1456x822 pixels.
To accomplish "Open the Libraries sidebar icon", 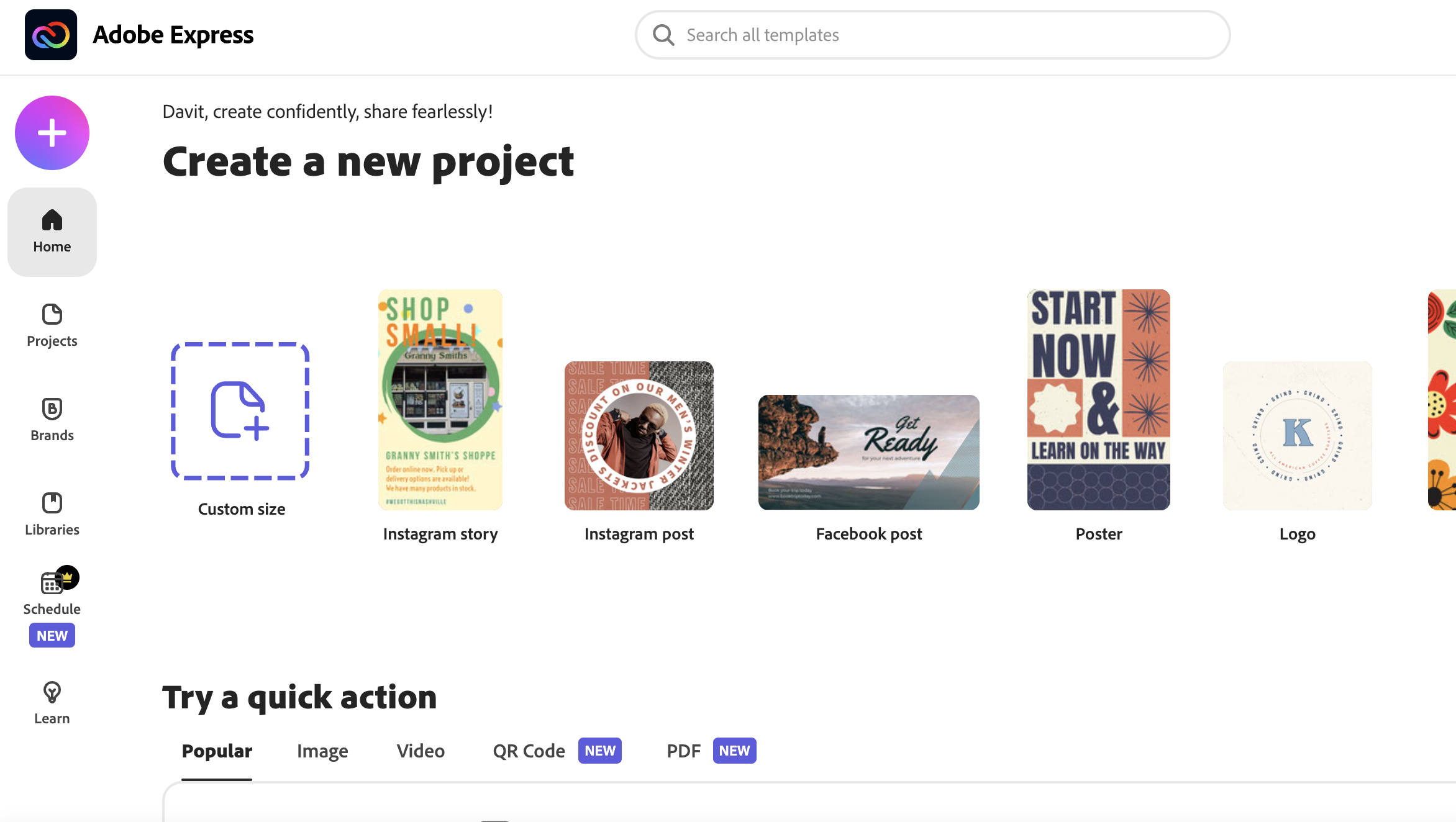I will point(52,503).
